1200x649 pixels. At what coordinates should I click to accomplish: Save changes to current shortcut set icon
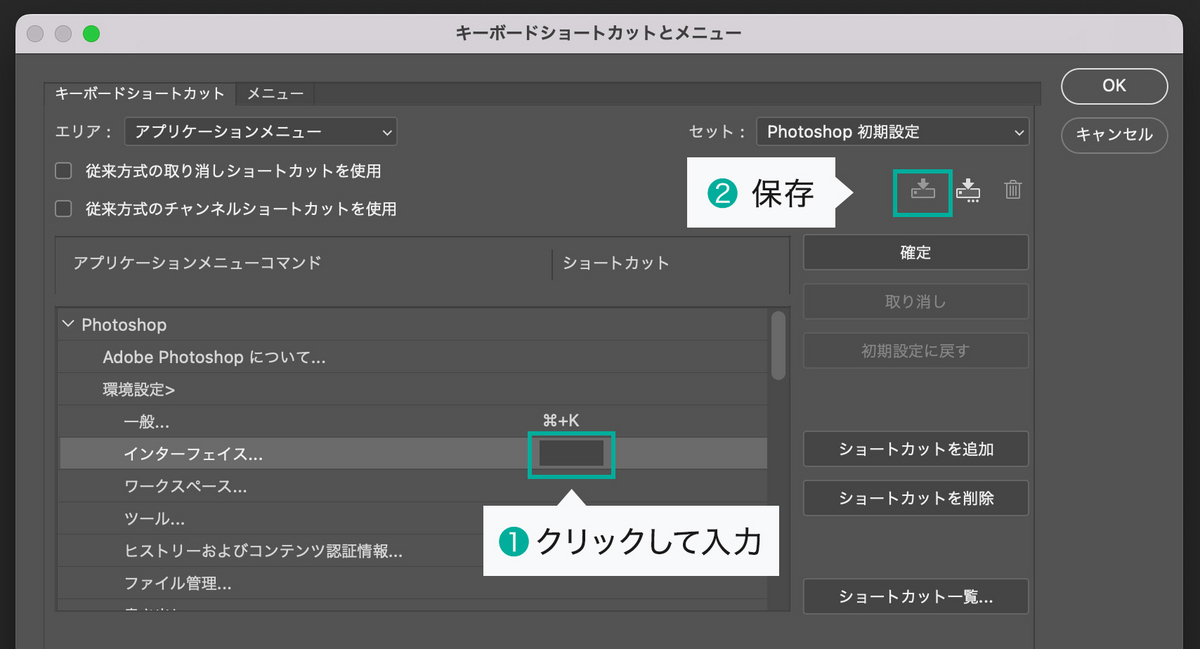pos(922,189)
